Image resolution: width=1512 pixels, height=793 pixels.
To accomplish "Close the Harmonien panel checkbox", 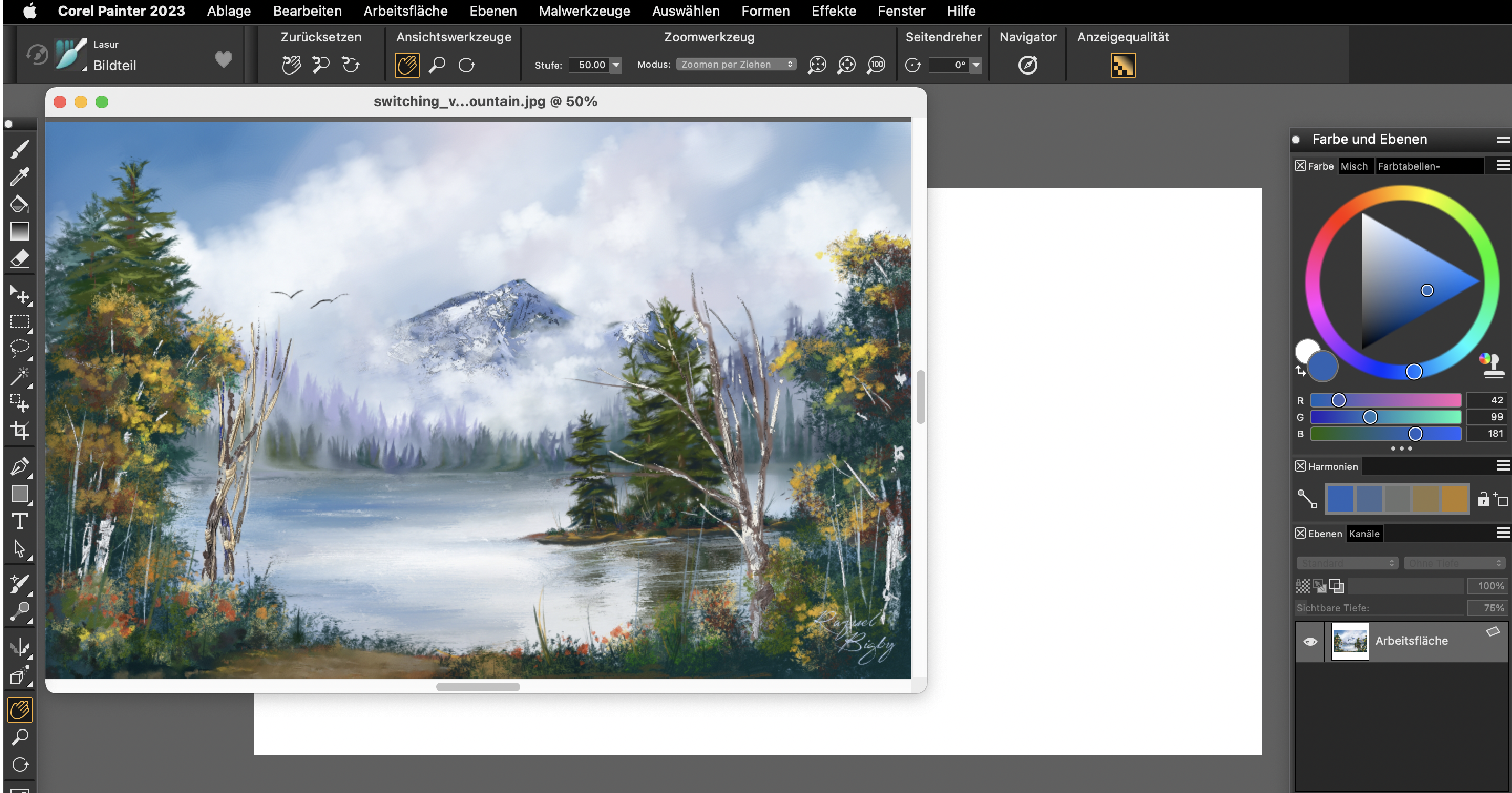I will (1300, 466).
